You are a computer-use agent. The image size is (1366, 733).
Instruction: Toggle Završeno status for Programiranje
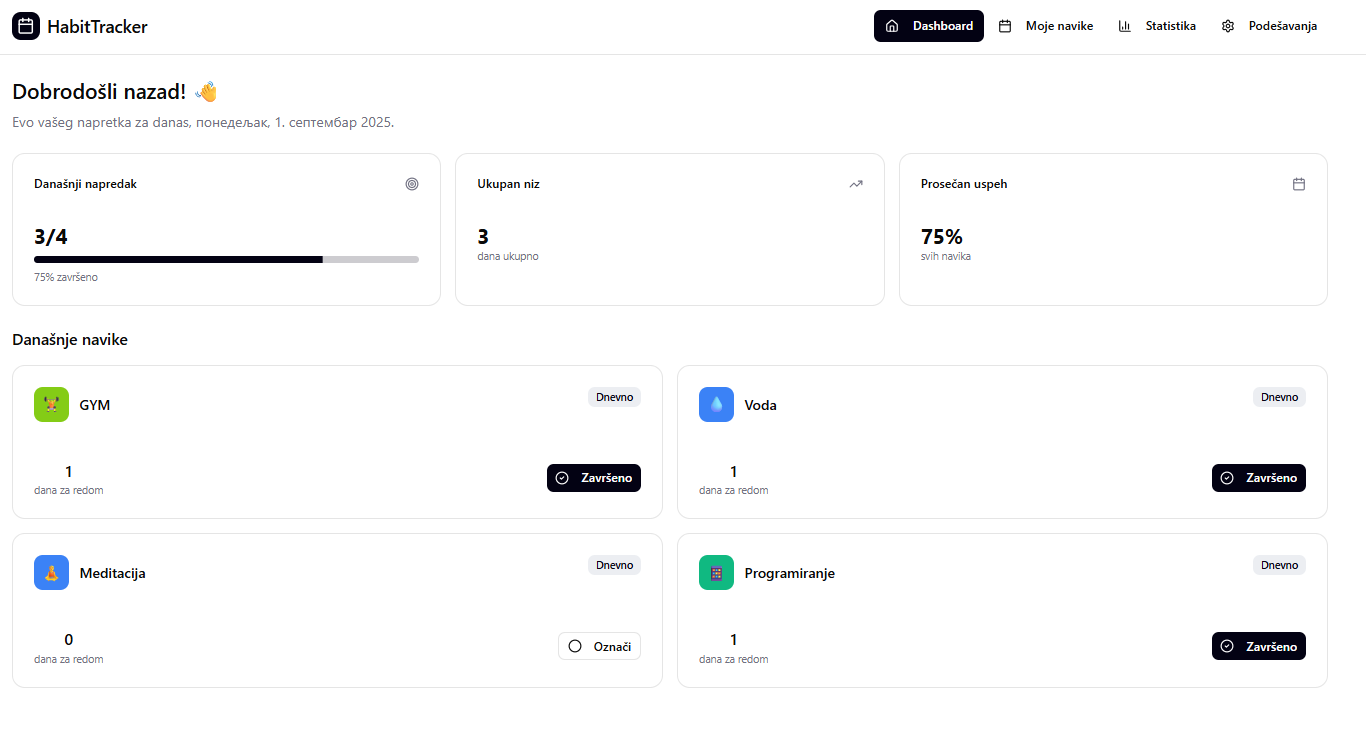1258,646
